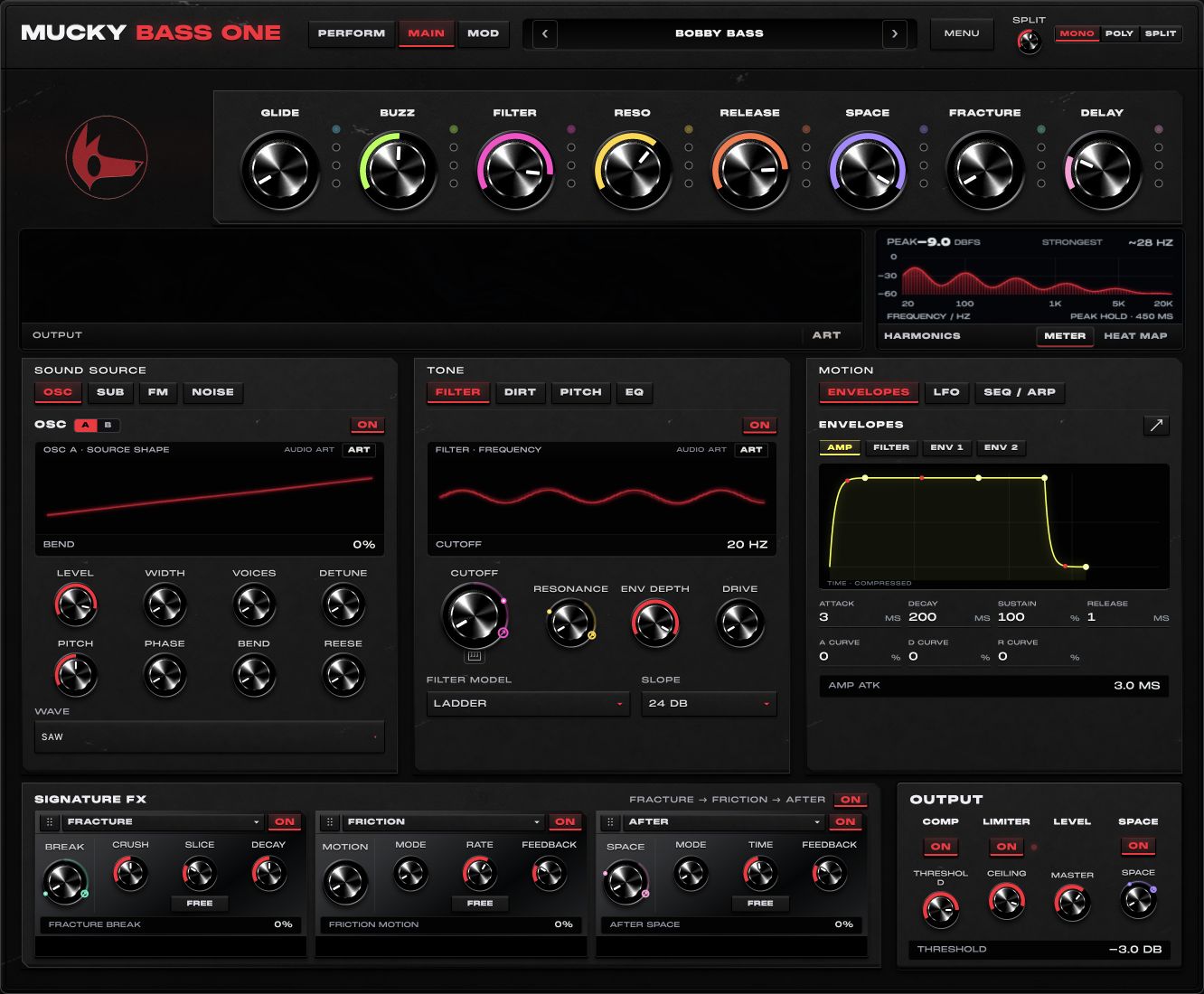Open the After effect type dropdown
Image resolution: width=1204 pixels, height=994 pixels.
[723, 822]
